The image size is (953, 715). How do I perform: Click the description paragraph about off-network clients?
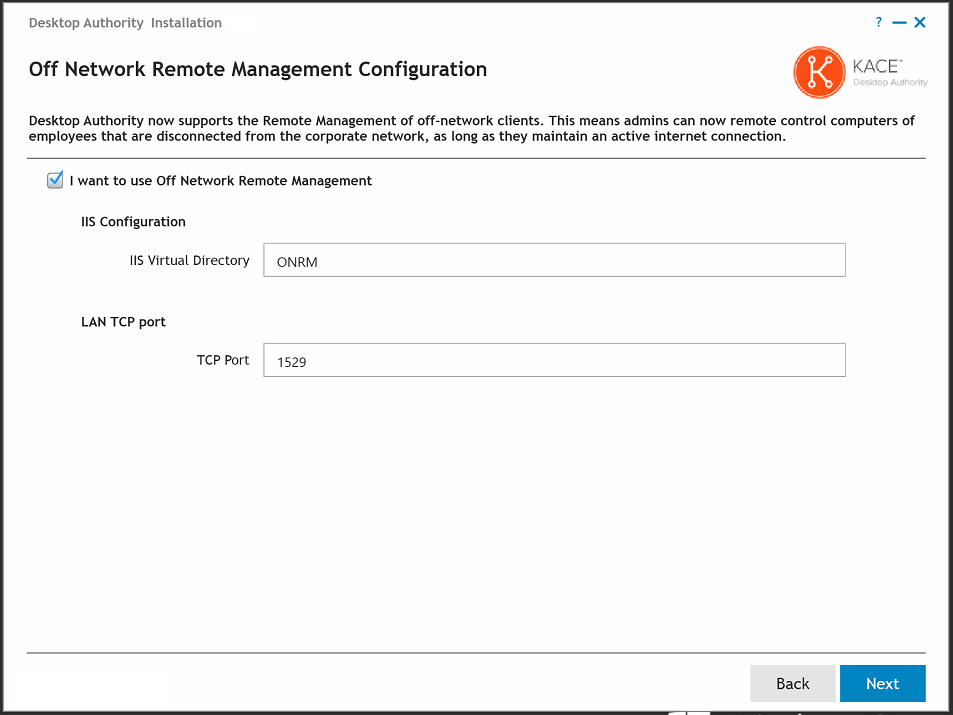(x=472, y=129)
